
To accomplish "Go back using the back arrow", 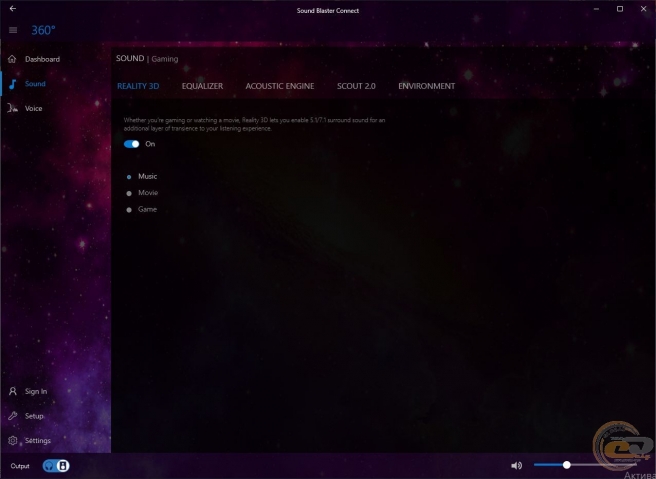I will [13, 8].
